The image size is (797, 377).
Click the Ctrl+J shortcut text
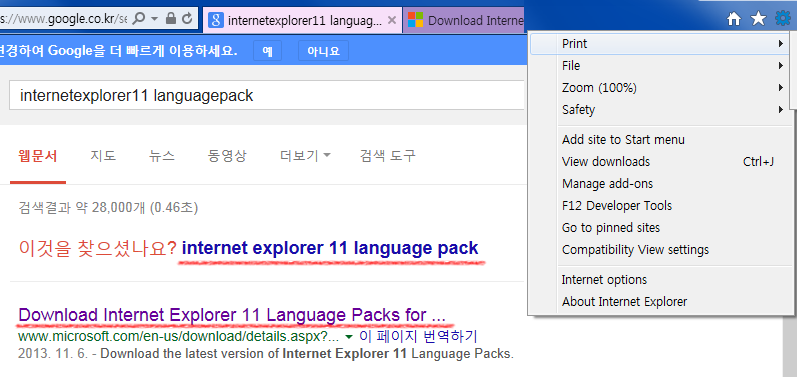click(x=758, y=162)
